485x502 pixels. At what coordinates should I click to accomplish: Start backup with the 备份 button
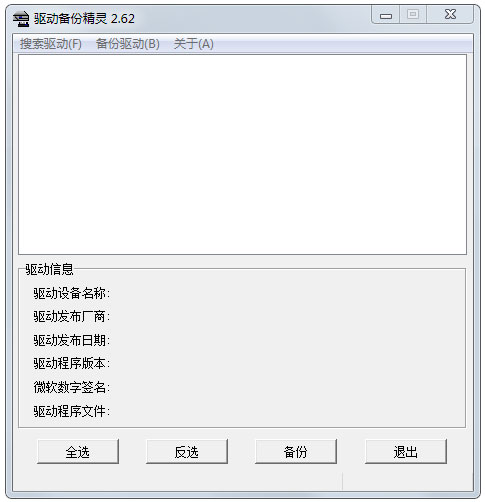[x=296, y=452]
